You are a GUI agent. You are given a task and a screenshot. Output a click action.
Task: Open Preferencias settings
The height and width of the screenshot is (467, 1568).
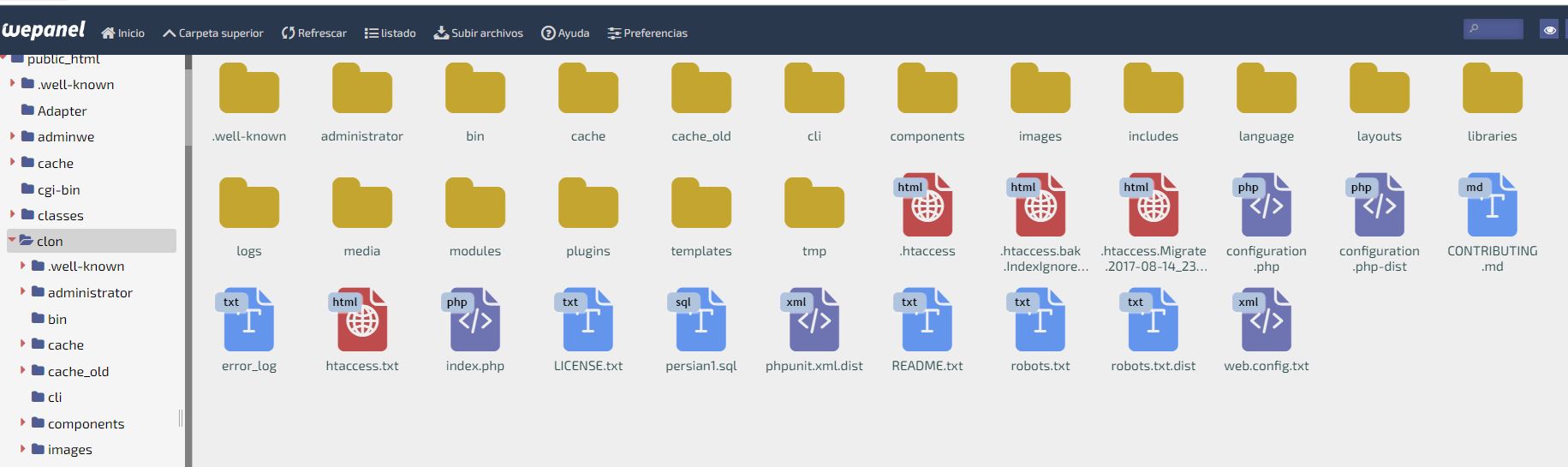(x=647, y=33)
